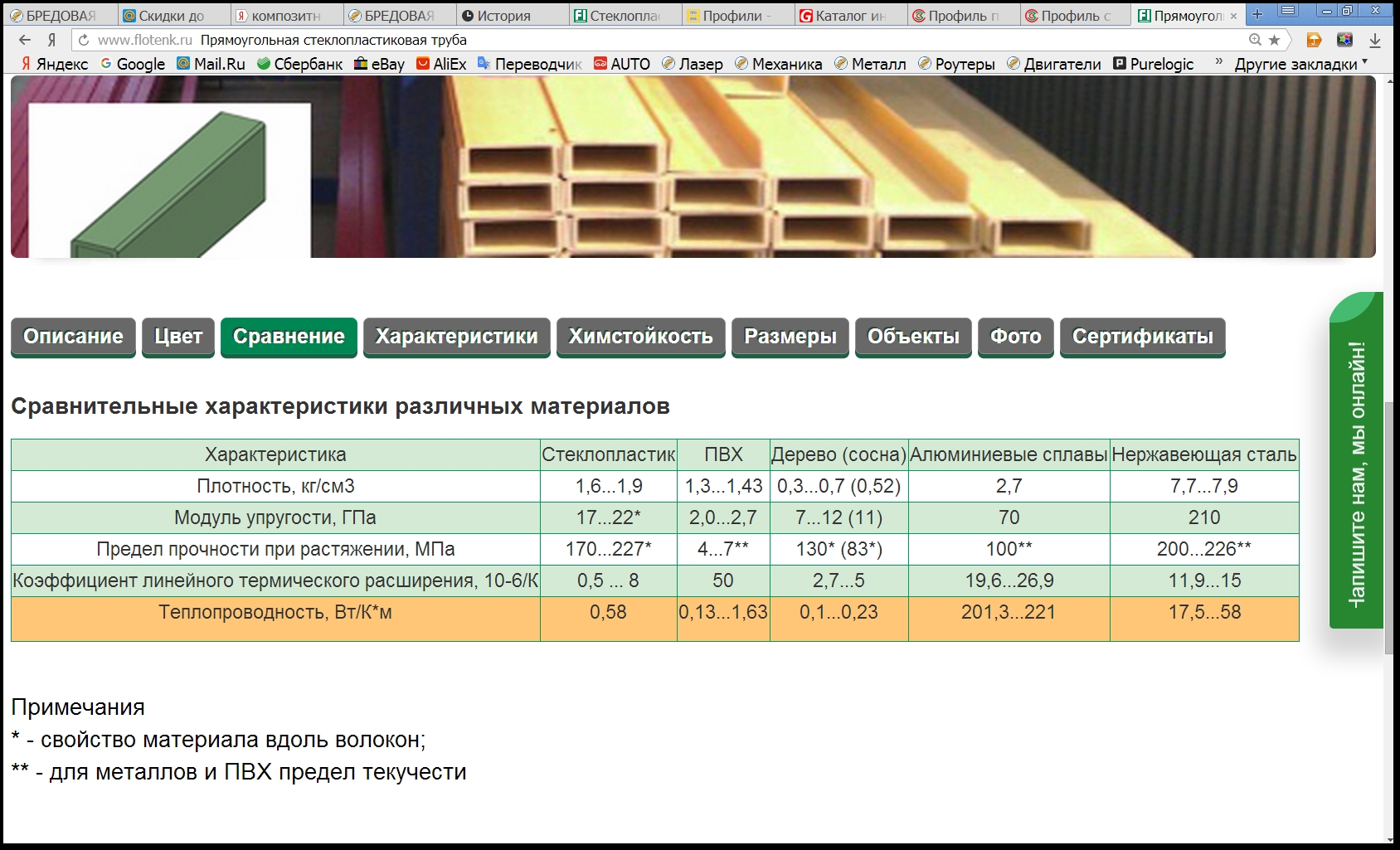Go back using the browser back arrow
The width and height of the screenshot is (1400, 850).
(x=25, y=40)
